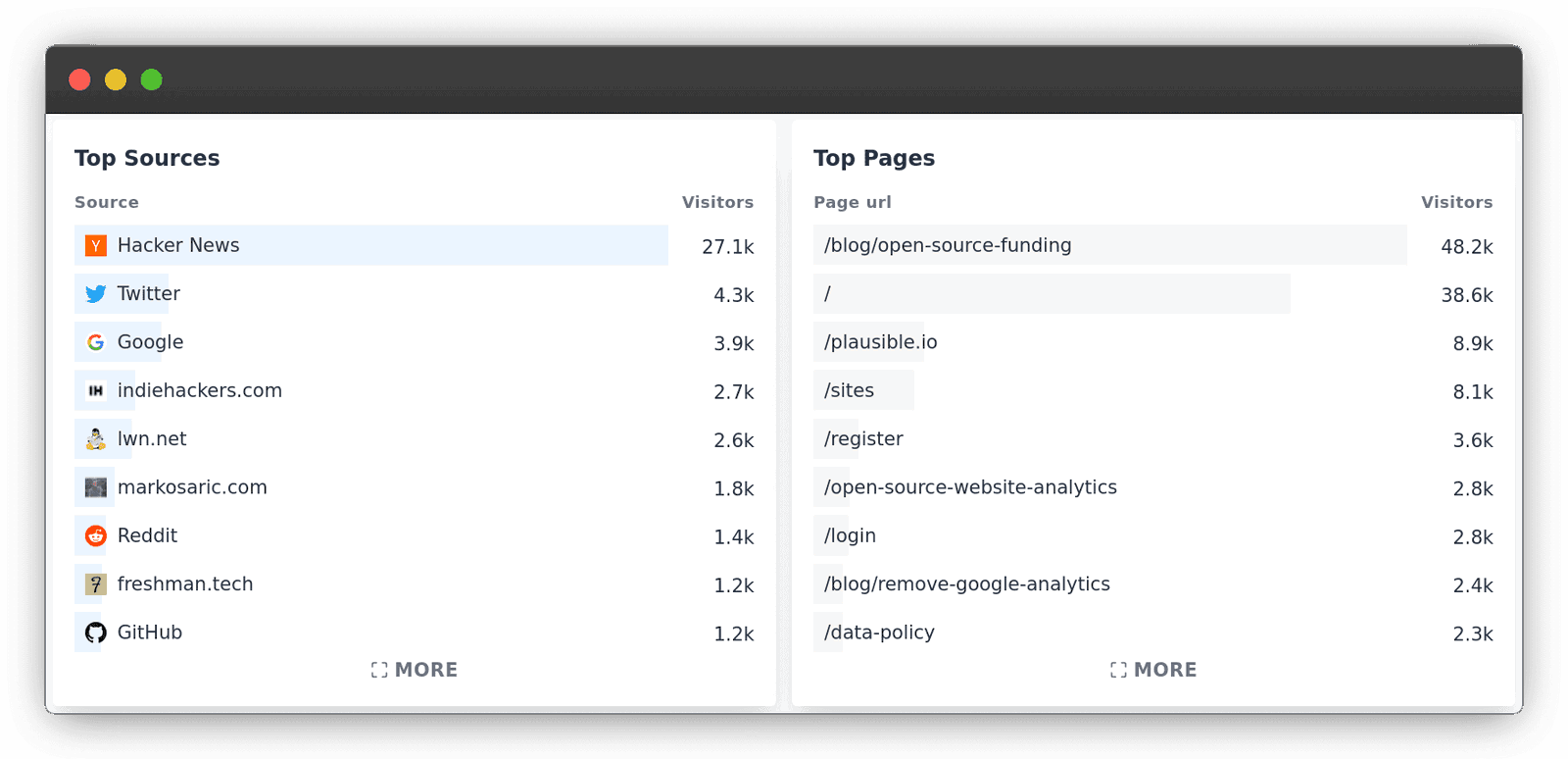This screenshot has height=759, width=1568.
Task: Expand Top Sources with MORE
Action: point(415,670)
